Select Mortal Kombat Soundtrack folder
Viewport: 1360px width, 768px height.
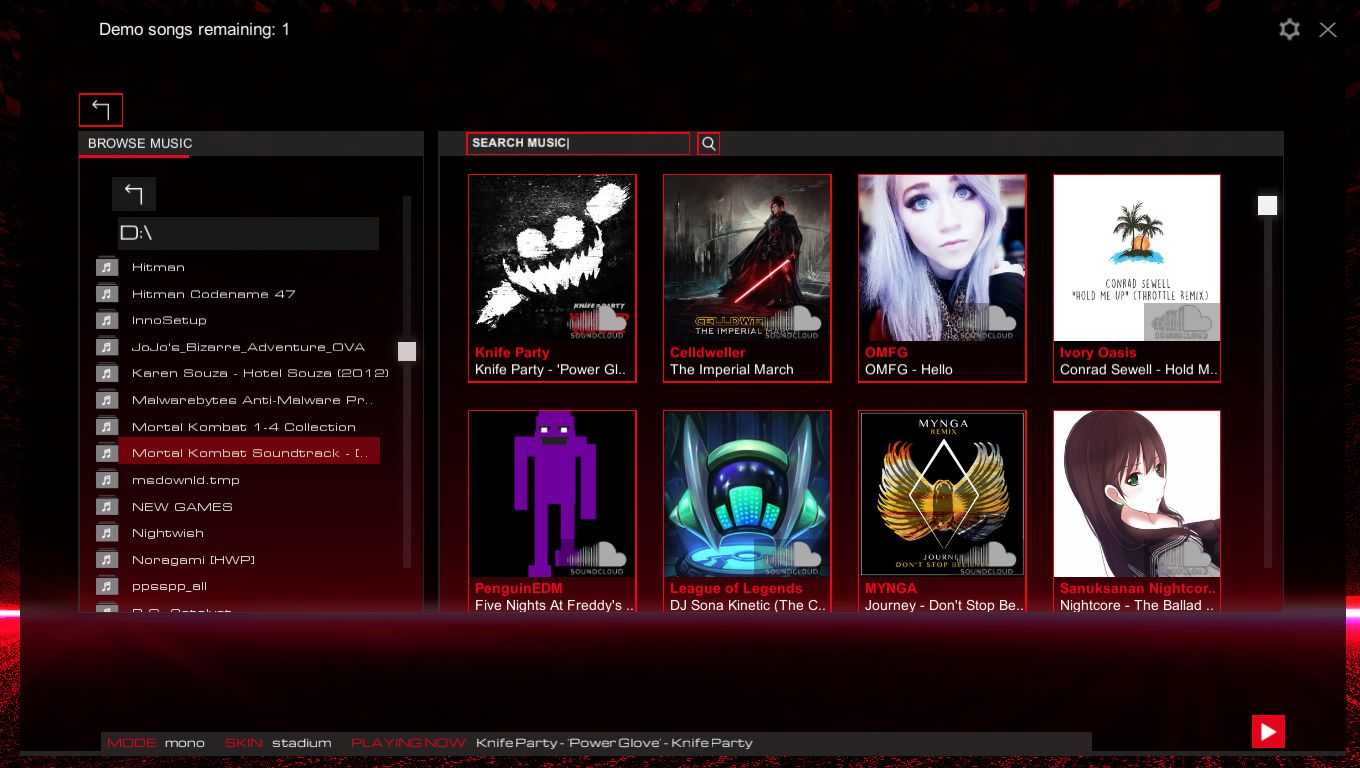click(249, 453)
